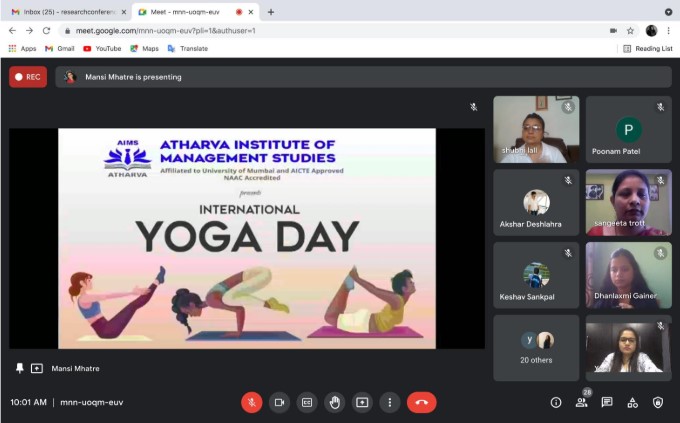
Task: Close the Inbox tab
Action: 124,12
